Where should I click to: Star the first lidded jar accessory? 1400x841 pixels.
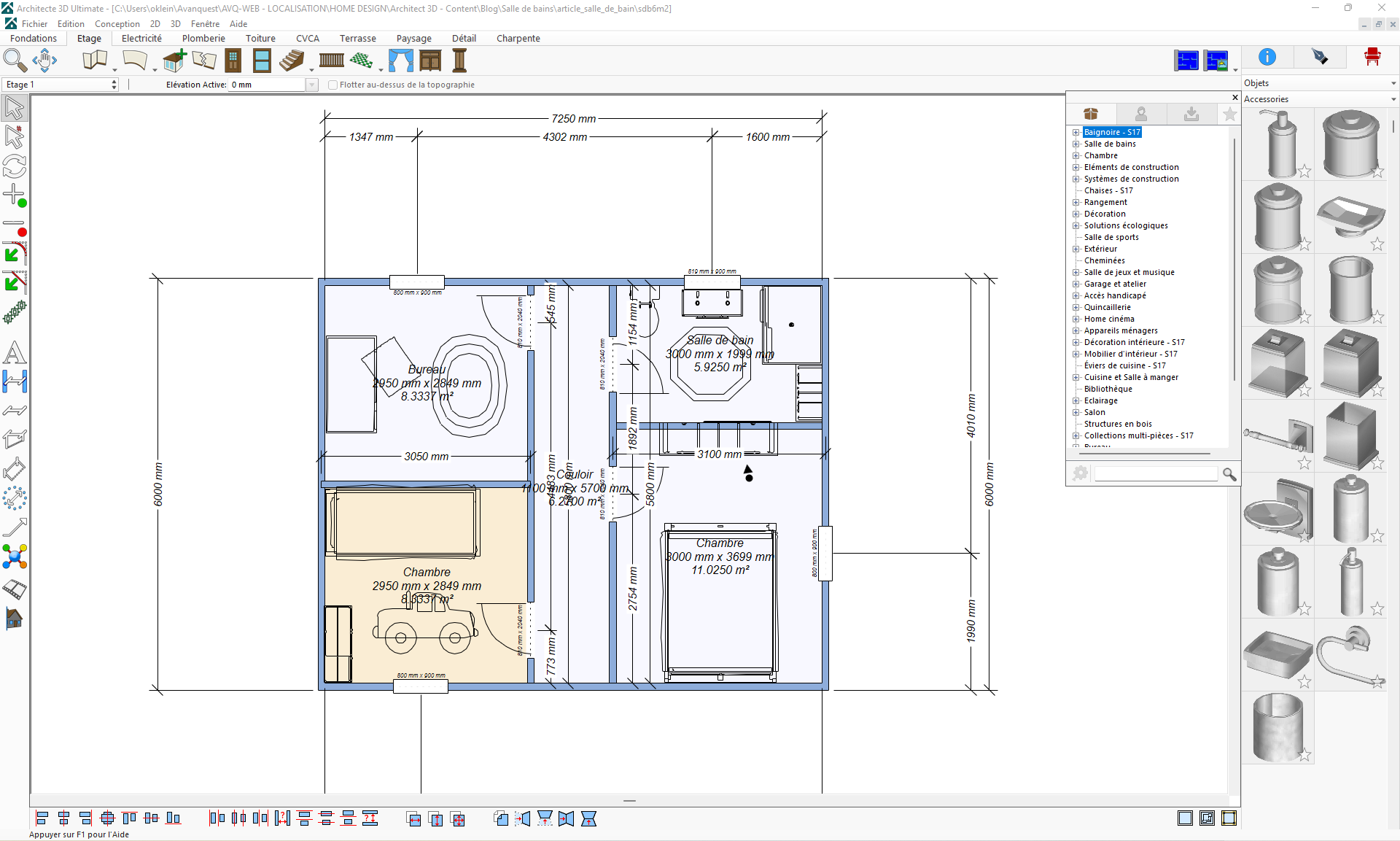coord(1377,171)
